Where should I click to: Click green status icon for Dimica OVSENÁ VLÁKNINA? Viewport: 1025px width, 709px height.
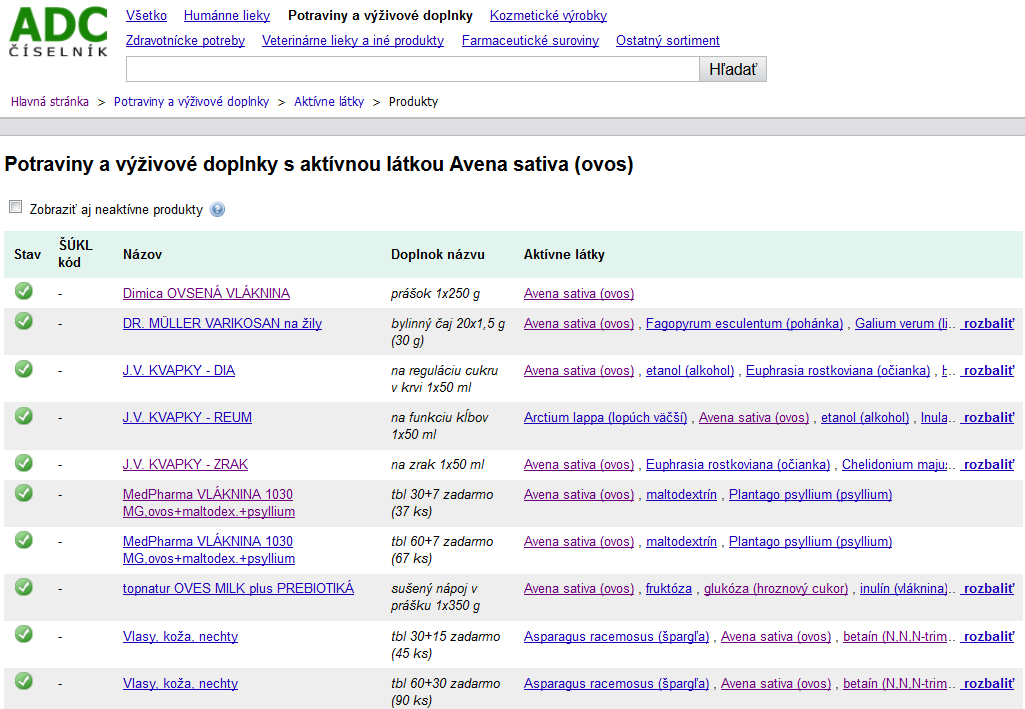[24, 291]
